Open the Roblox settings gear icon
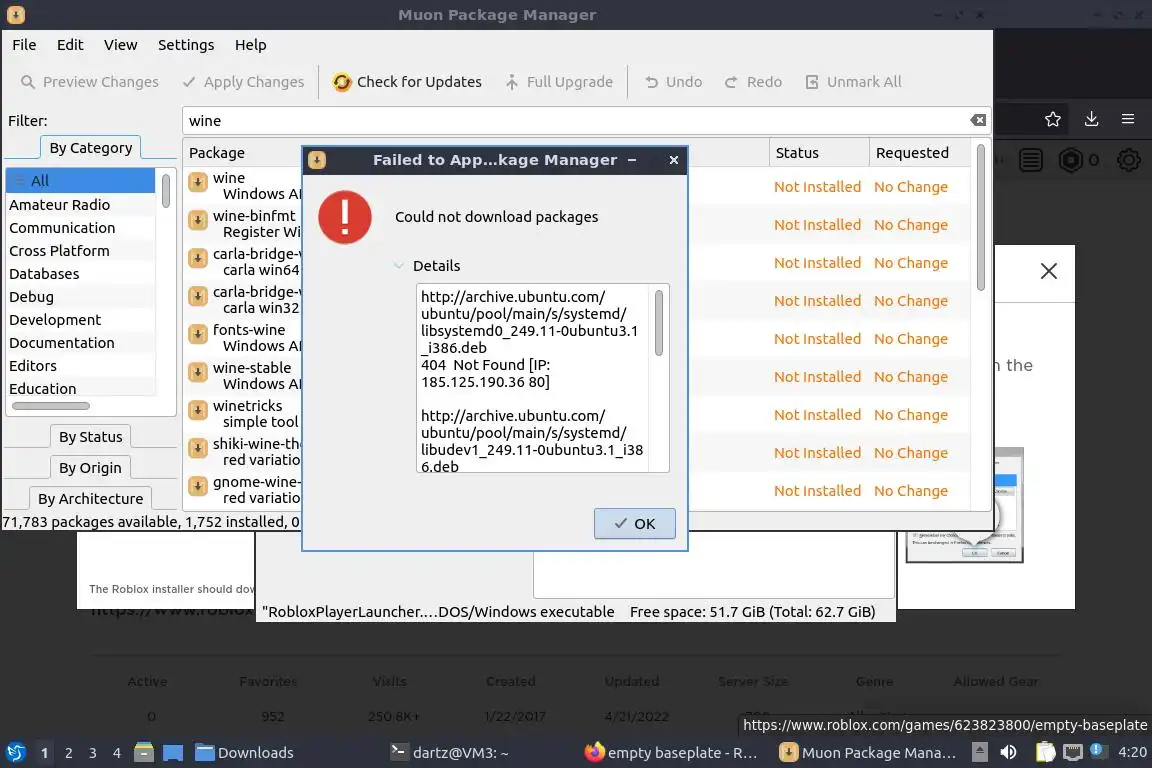Image resolution: width=1152 pixels, height=768 pixels. point(1128,159)
